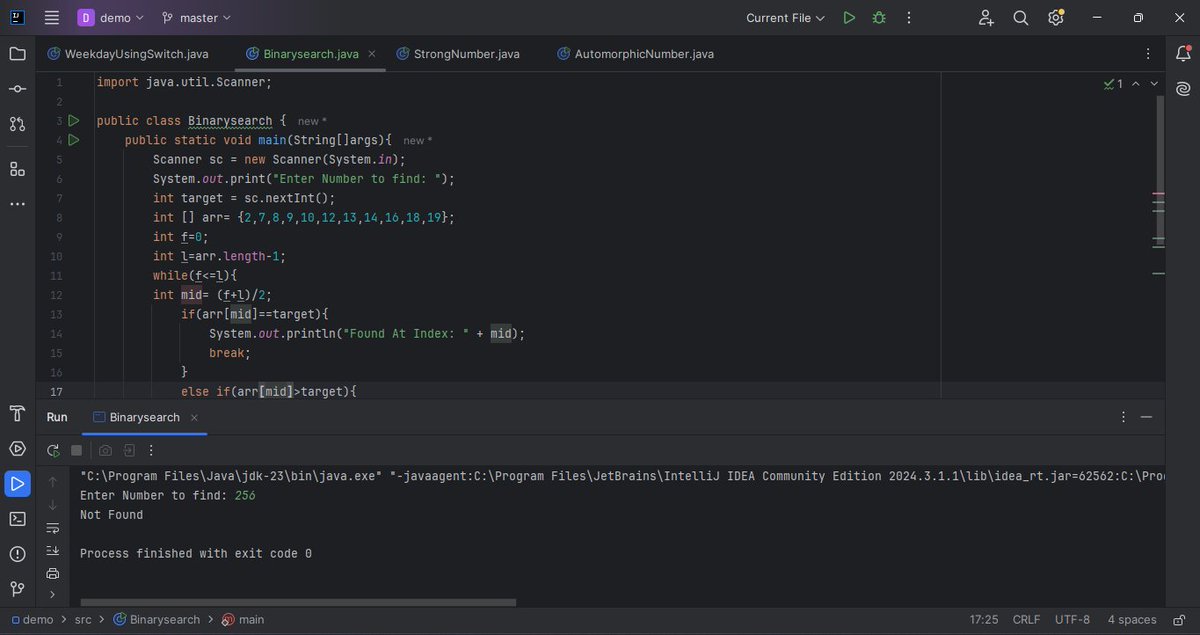Open the main menu hamburger icon

coord(52,18)
